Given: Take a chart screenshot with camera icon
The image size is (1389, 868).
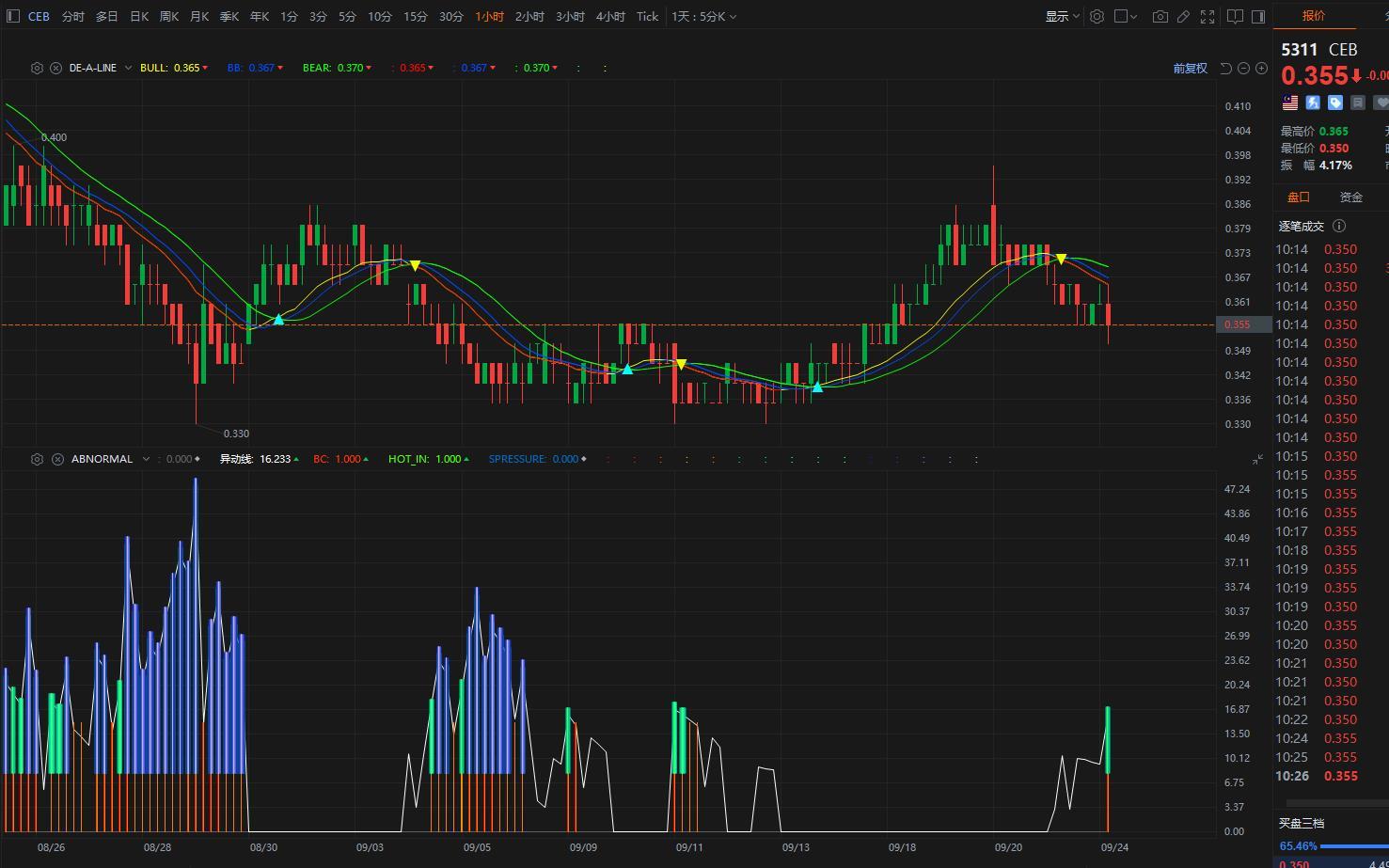Looking at the screenshot, I should 1160,16.
